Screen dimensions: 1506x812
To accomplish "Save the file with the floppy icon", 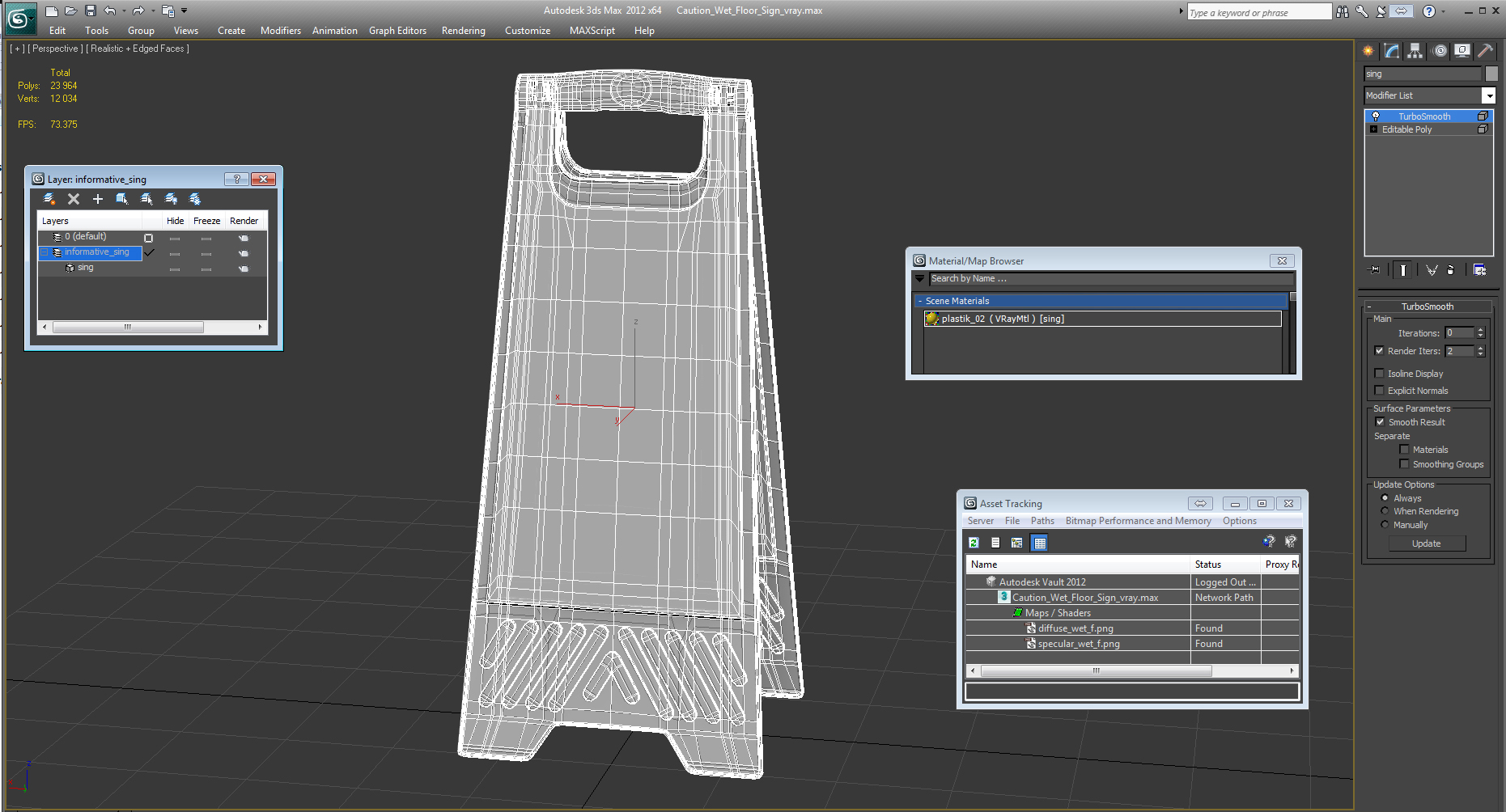I will 90,11.
